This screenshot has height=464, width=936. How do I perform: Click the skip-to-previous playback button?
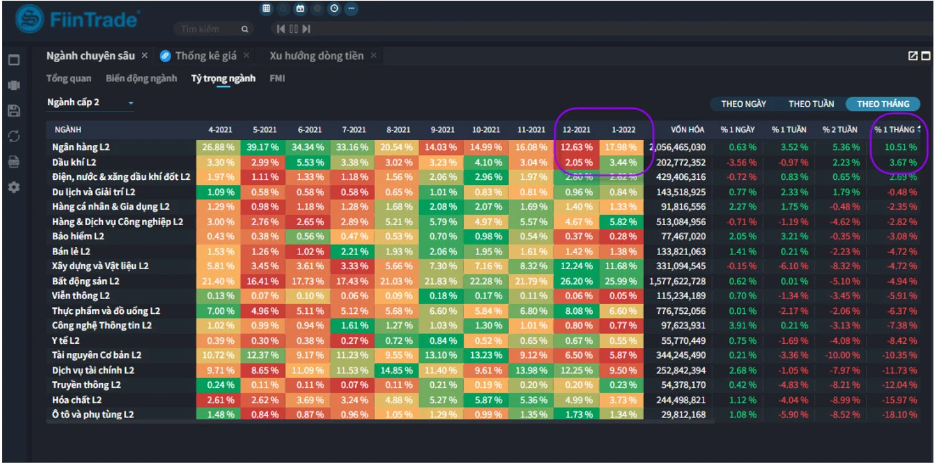pyautogui.click(x=281, y=29)
